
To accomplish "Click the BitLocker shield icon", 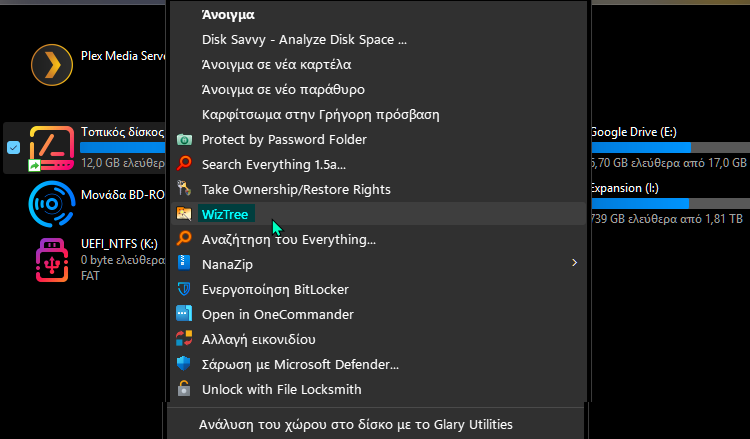I will coord(183,289).
